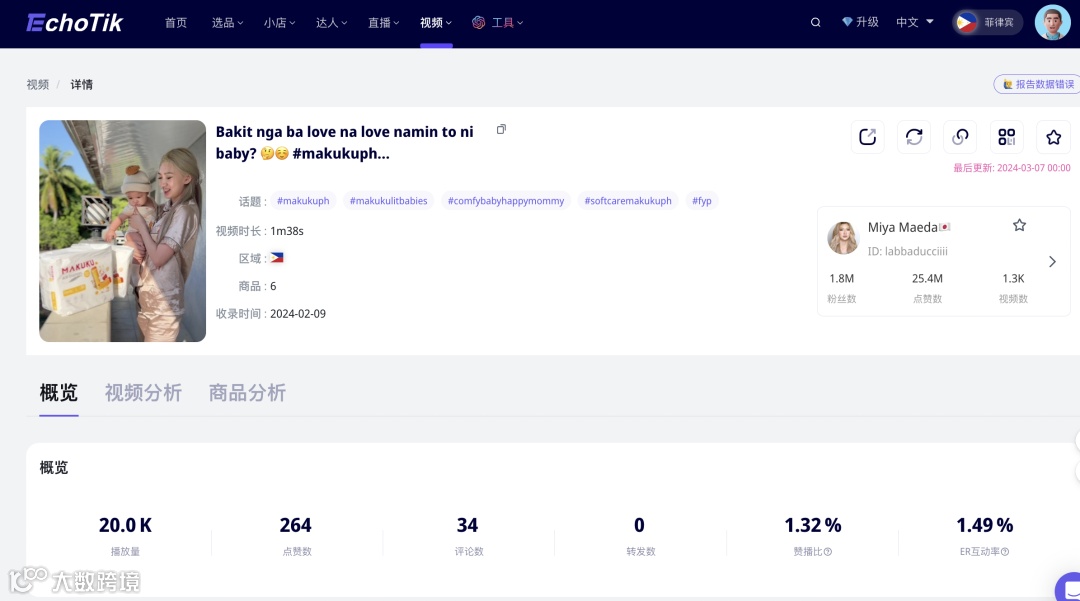Click the 最后更新 timestamp text
The height and width of the screenshot is (601, 1080).
pos(1012,167)
